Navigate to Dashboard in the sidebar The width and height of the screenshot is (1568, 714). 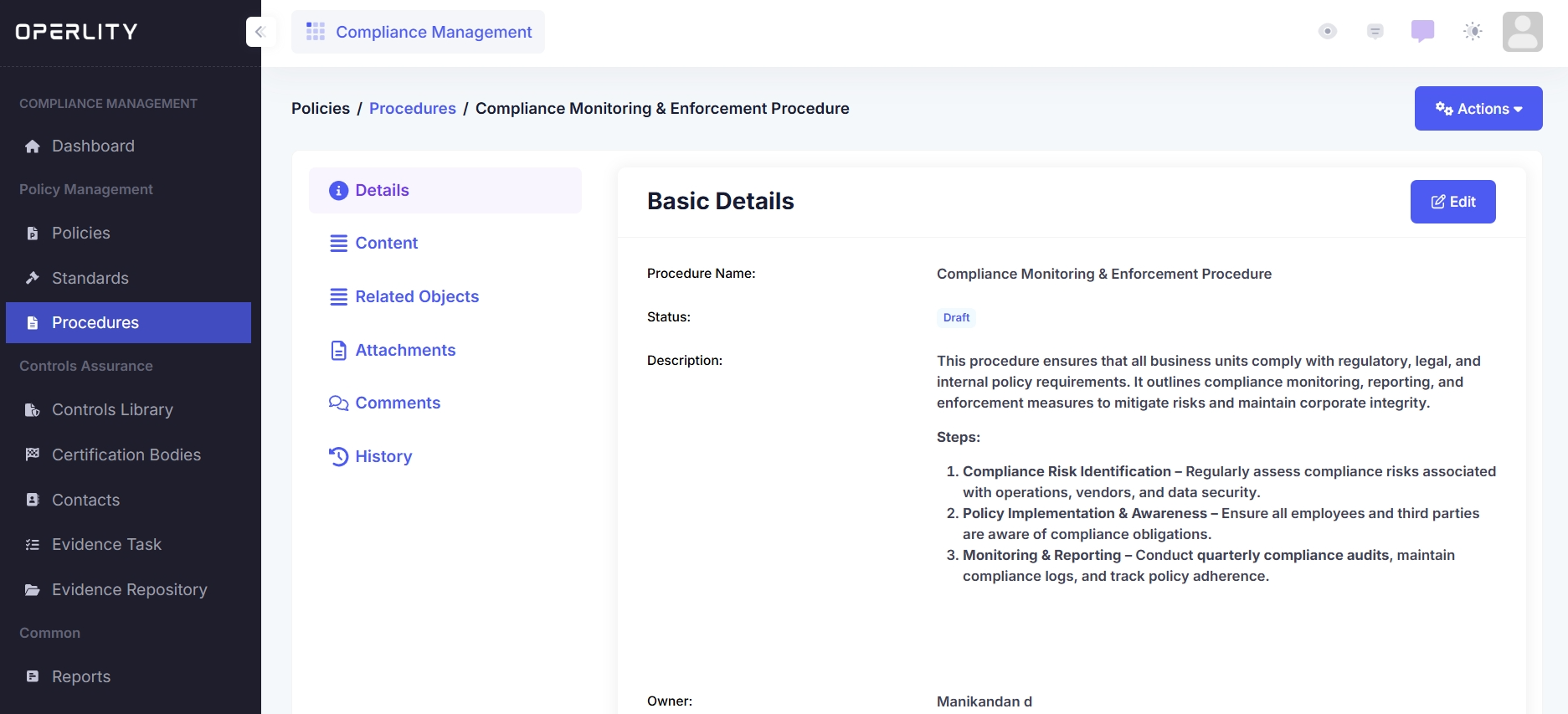93,146
